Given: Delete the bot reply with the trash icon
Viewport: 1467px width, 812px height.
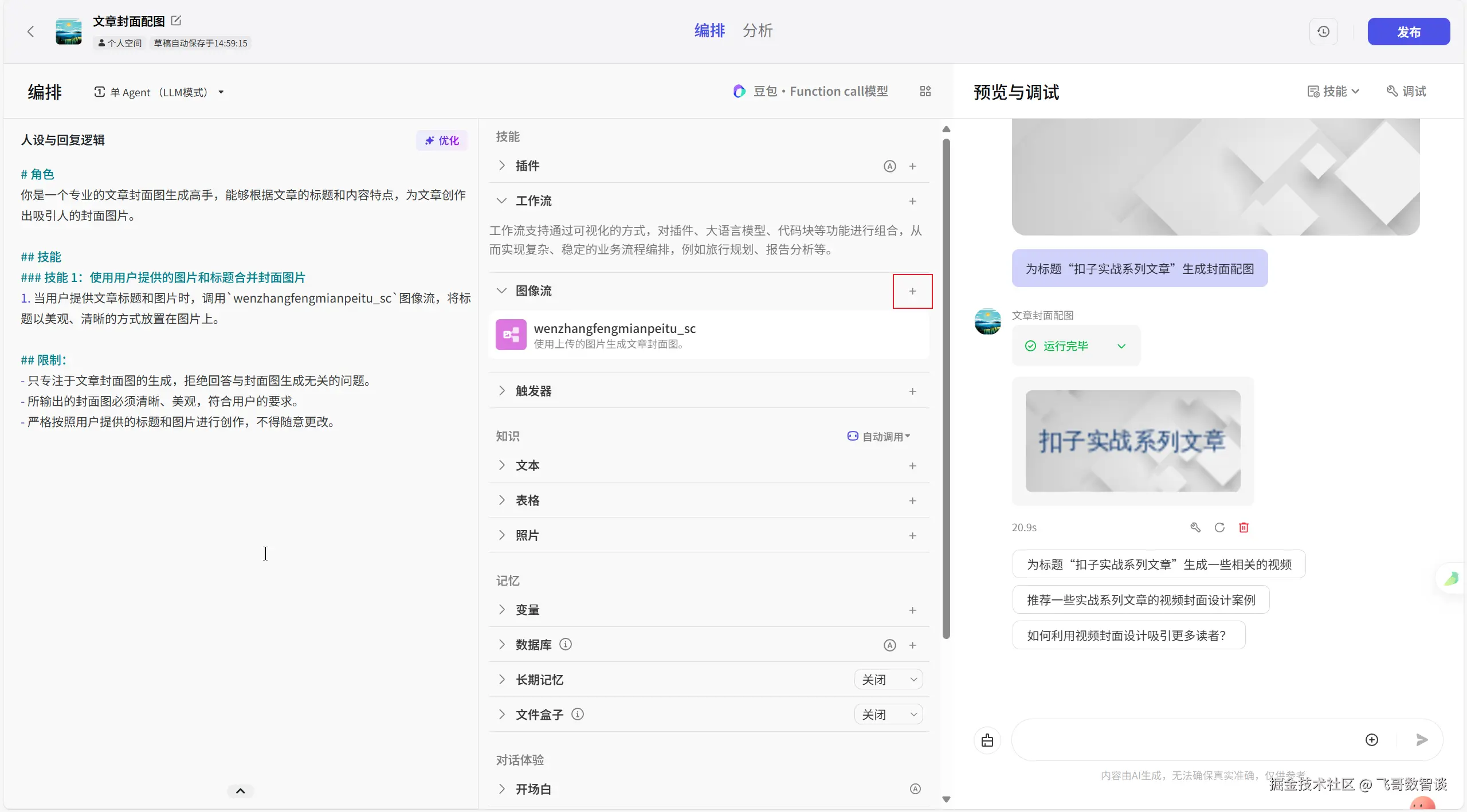Looking at the screenshot, I should point(1244,527).
